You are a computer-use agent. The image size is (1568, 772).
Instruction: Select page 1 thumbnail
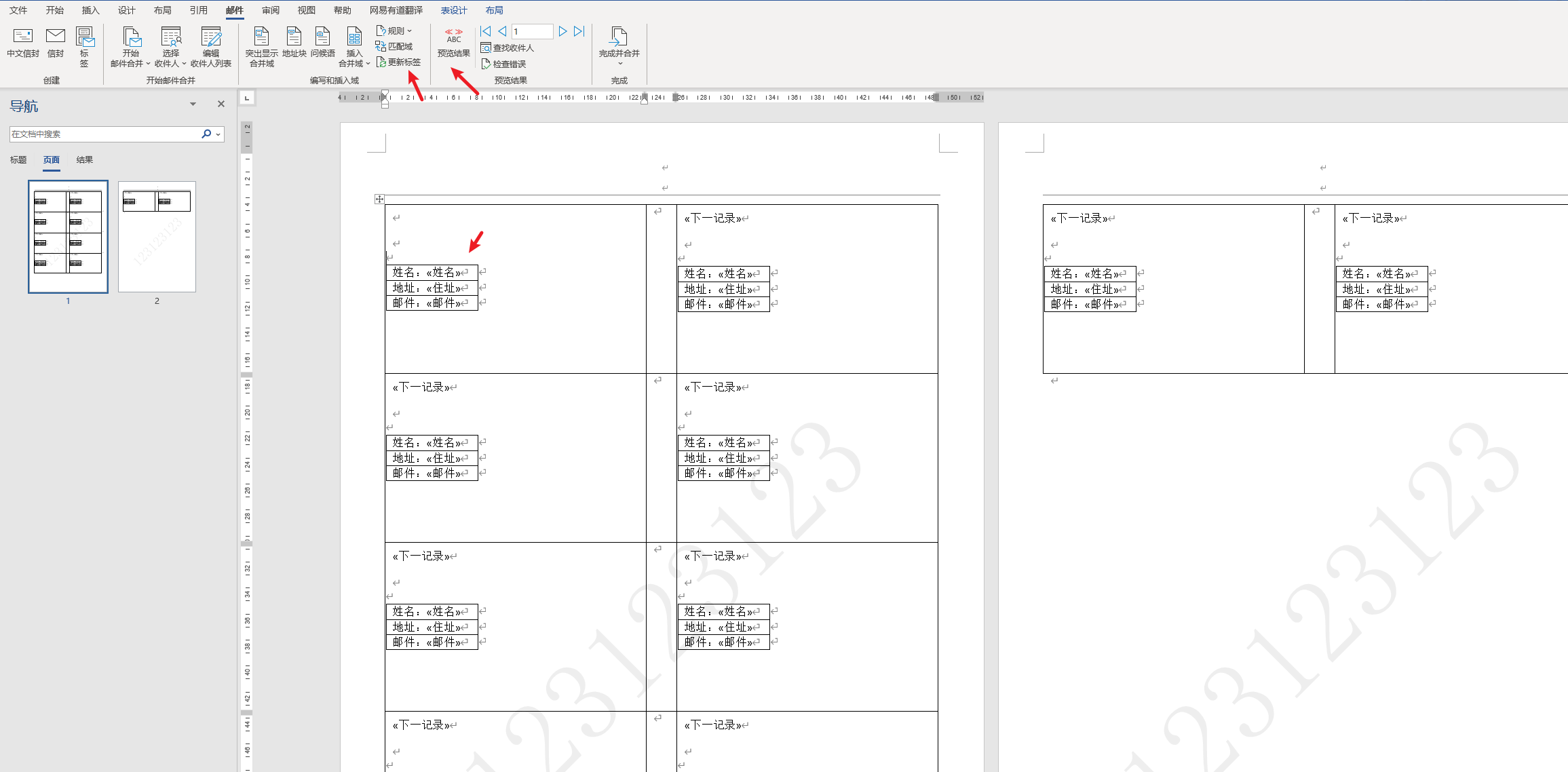(x=68, y=237)
